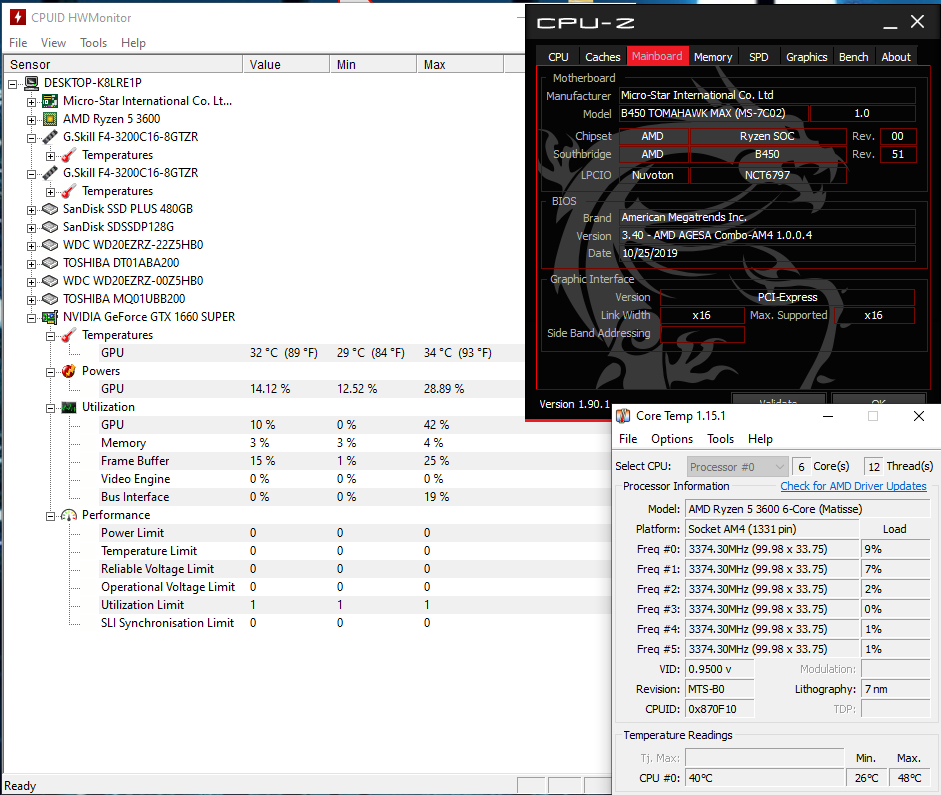Click the Value column header
Image resolution: width=941 pixels, height=795 pixels.
286,64
